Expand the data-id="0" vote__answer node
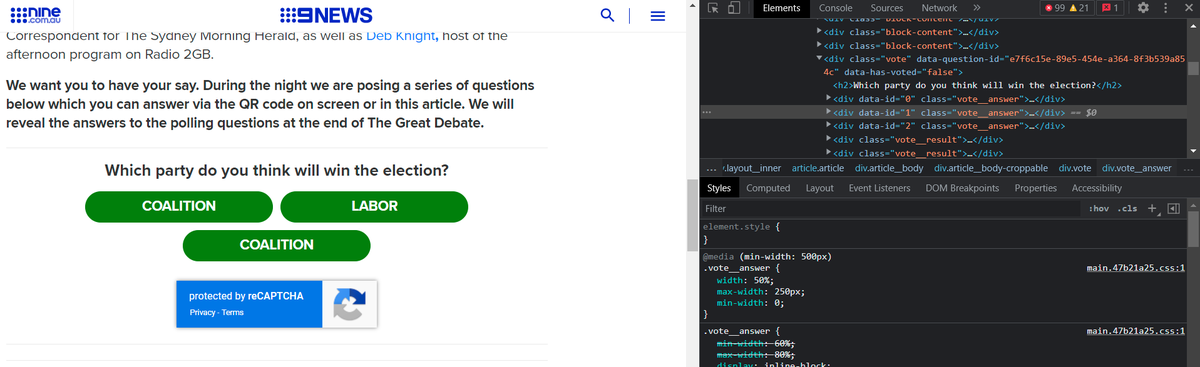 pyautogui.click(x=828, y=99)
